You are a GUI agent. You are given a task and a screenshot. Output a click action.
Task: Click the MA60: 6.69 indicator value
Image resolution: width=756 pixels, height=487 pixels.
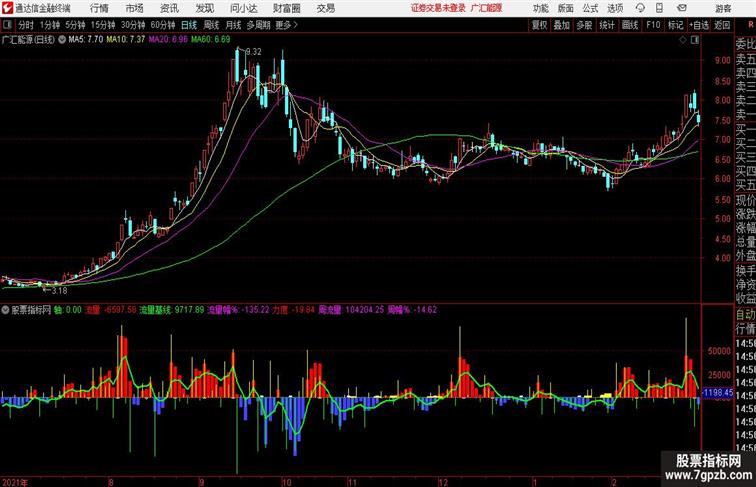tap(211, 40)
